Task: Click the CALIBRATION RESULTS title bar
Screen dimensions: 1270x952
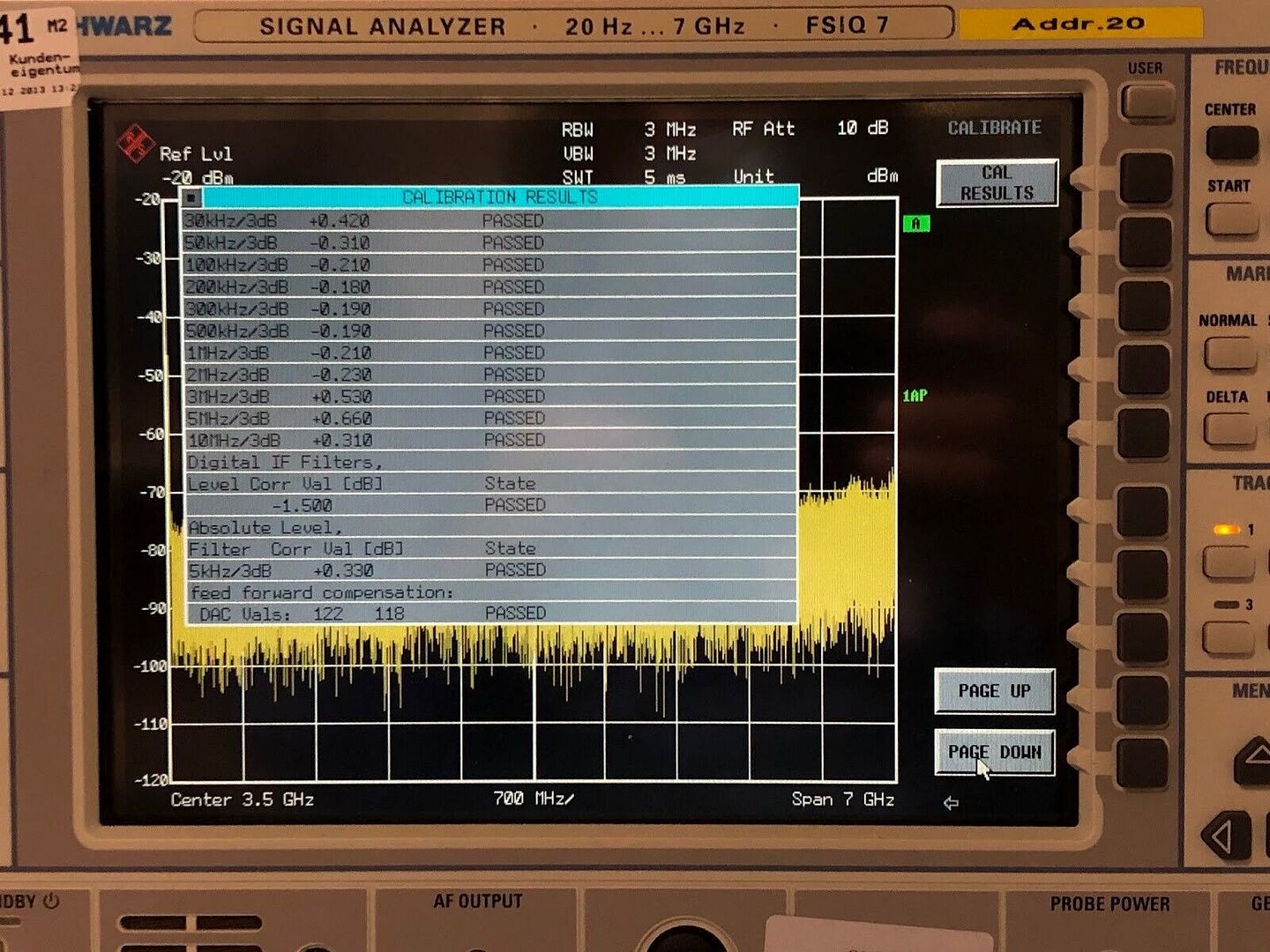Action: pyautogui.click(x=500, y=197)
